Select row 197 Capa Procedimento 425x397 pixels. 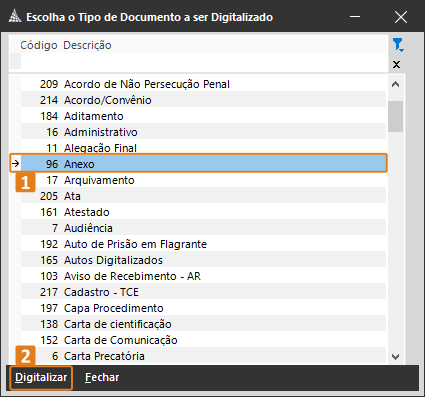203,308
